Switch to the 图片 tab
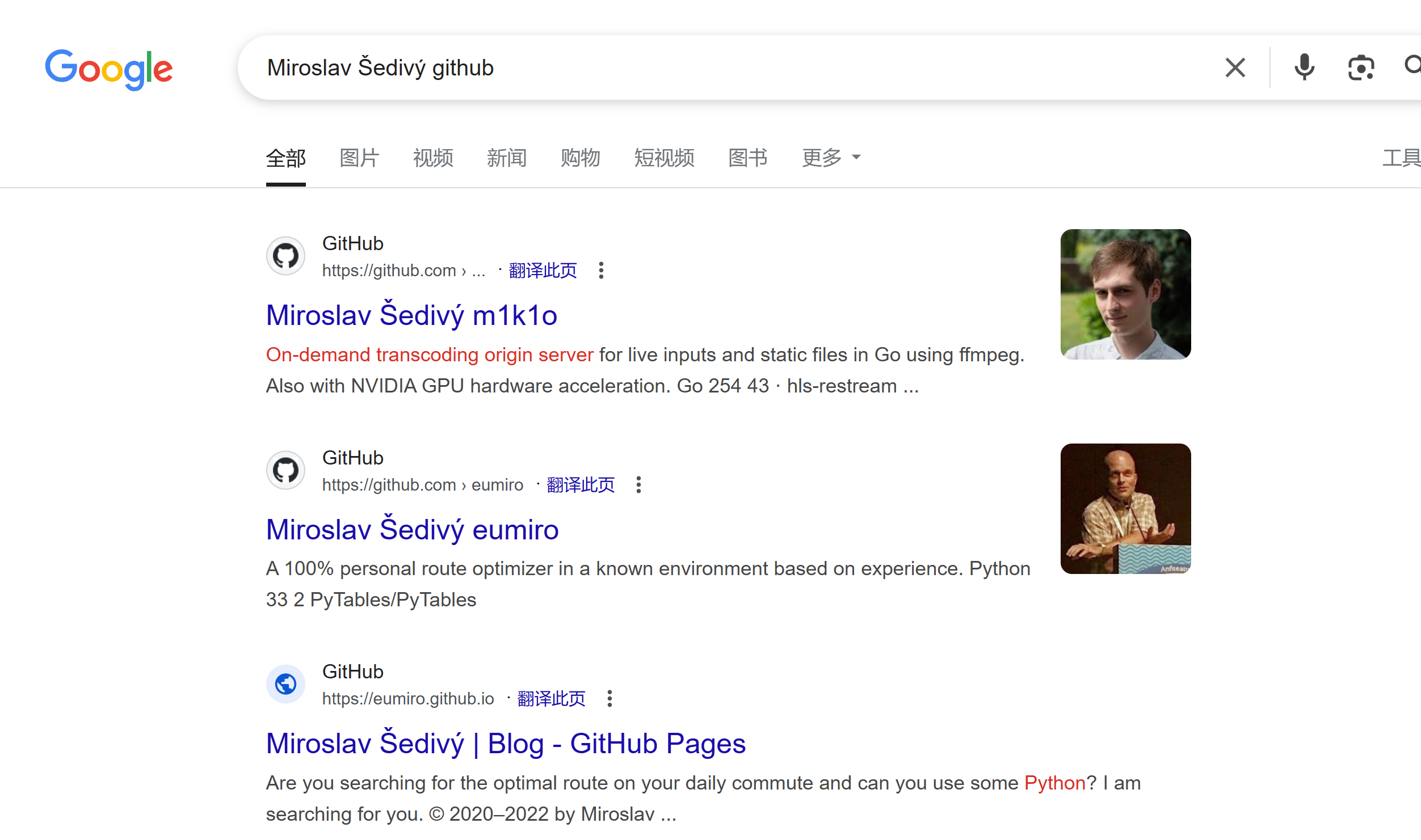1421x840 pixels. [359, 158]
